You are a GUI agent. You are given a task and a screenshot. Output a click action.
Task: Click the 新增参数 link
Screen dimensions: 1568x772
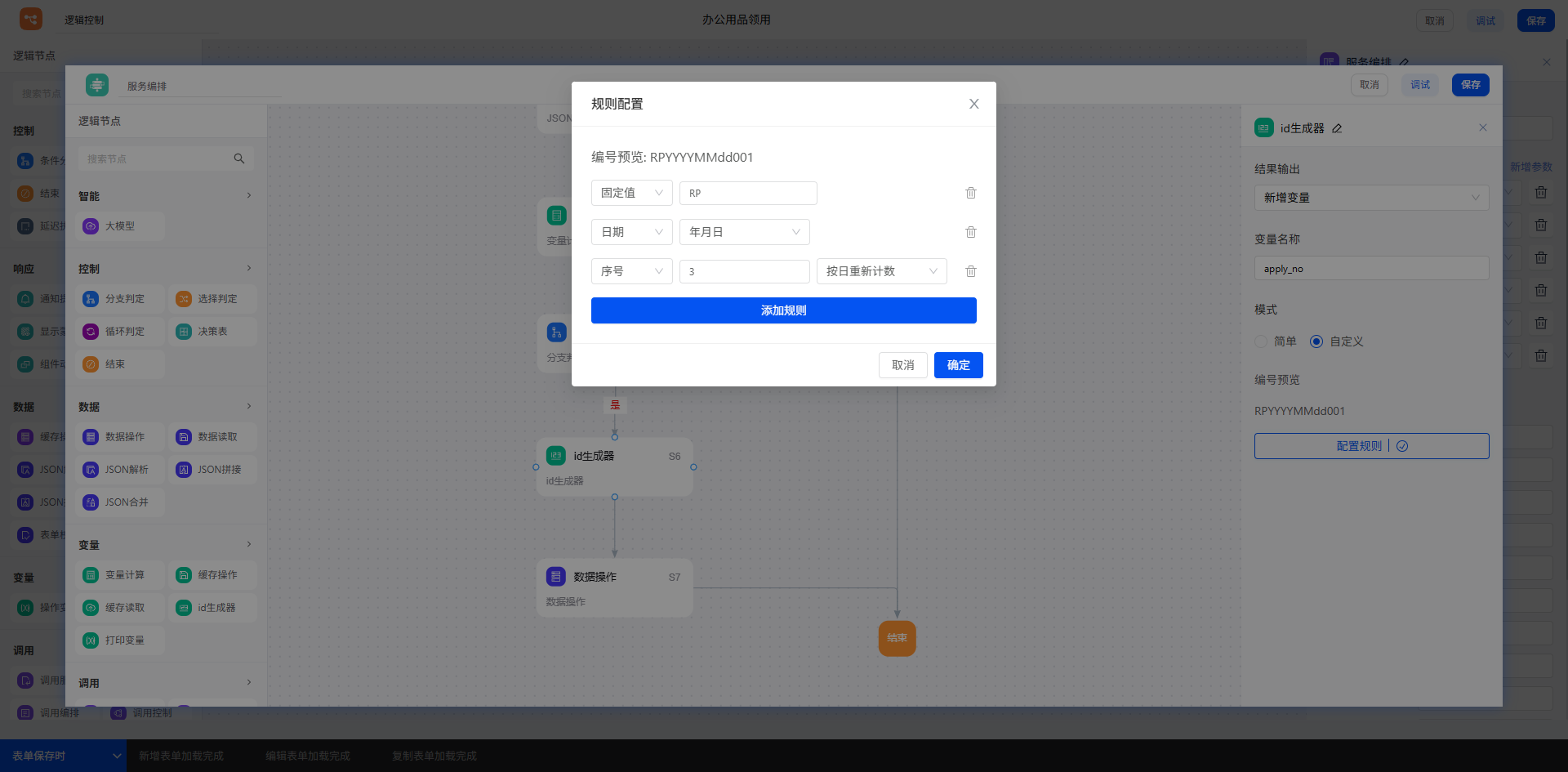pyautogui.click(x=1531, y=167)
